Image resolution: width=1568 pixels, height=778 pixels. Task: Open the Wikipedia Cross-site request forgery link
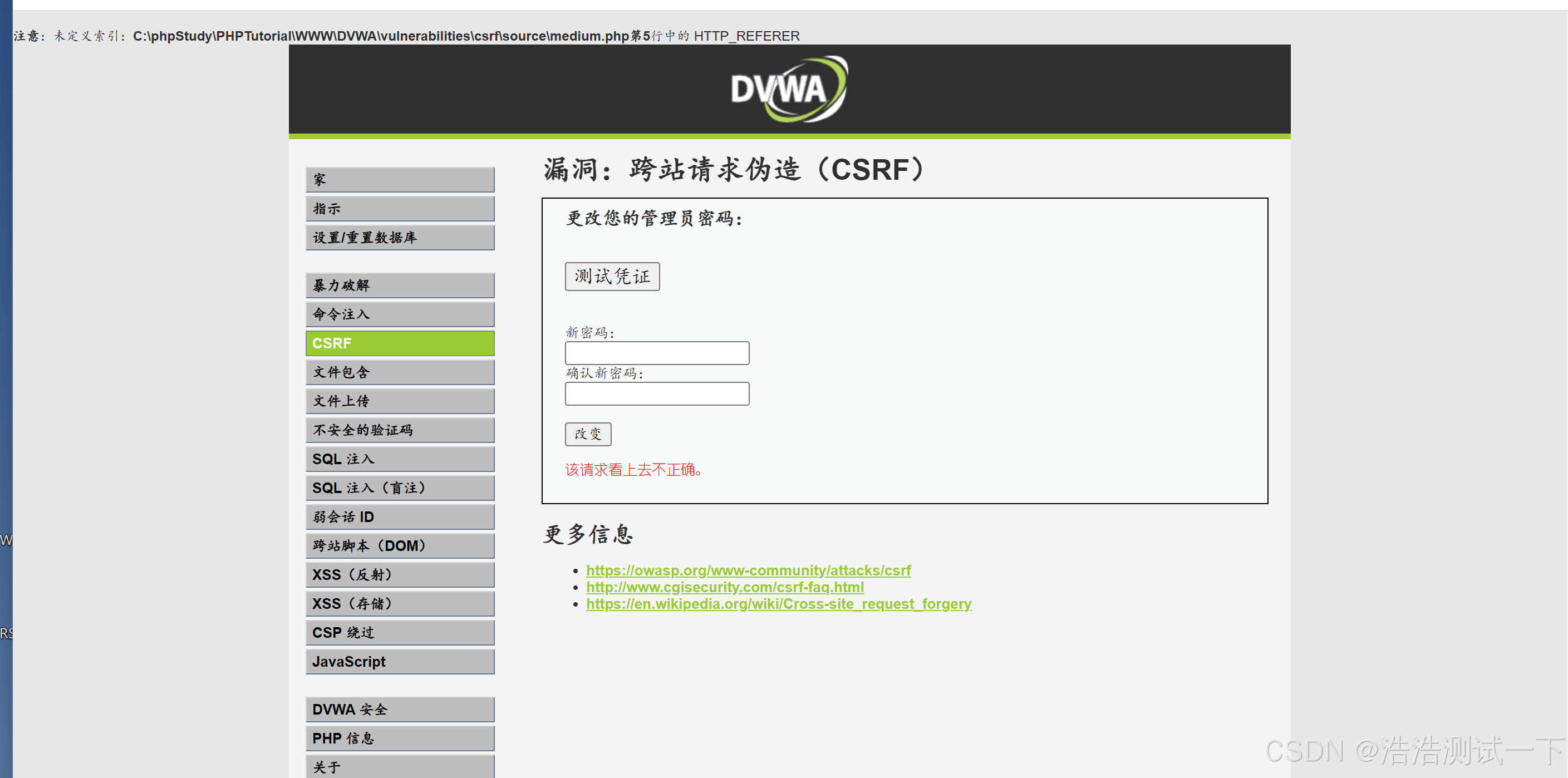click(x=778, y=604)
